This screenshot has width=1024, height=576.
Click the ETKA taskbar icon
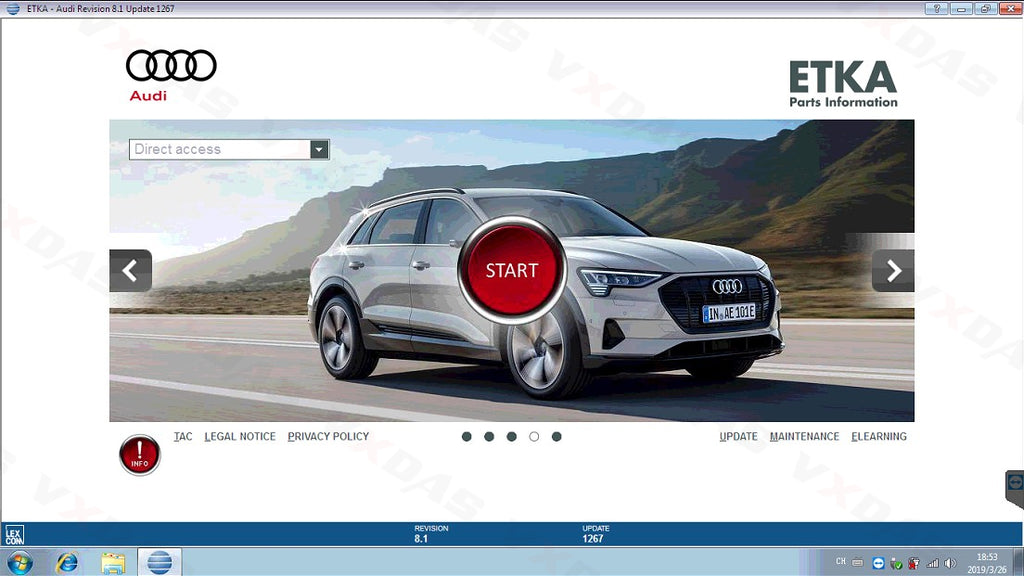pyautogui.click(x=159, y=562)
